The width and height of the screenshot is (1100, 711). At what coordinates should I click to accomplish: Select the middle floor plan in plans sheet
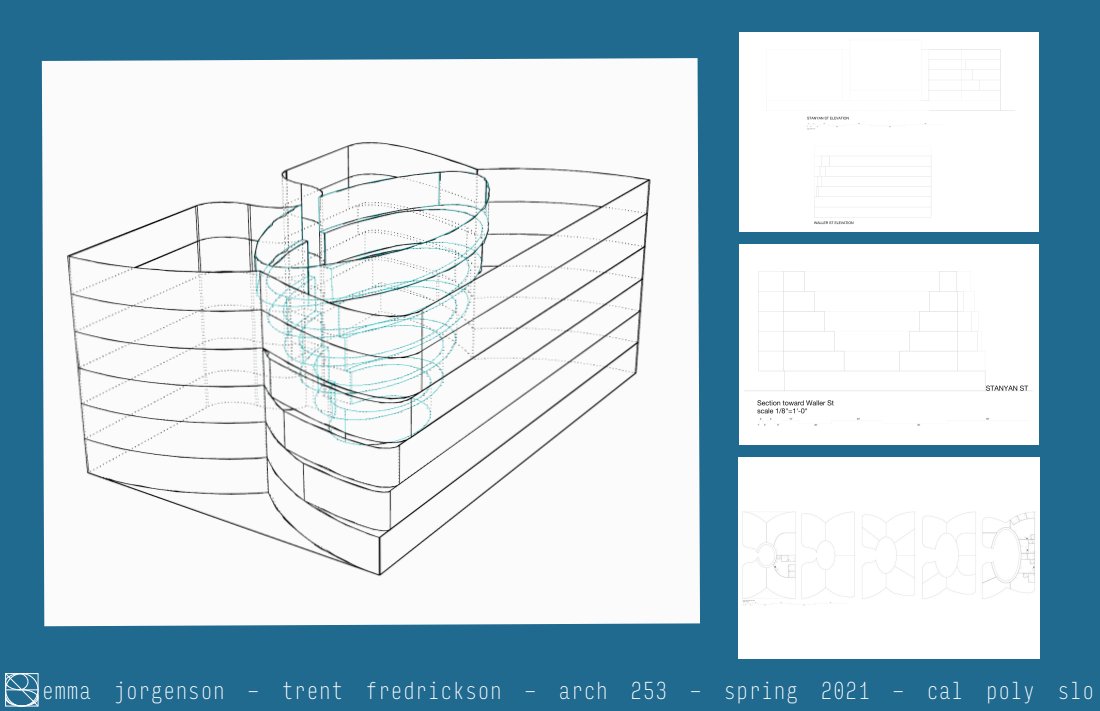coord(888,555)
